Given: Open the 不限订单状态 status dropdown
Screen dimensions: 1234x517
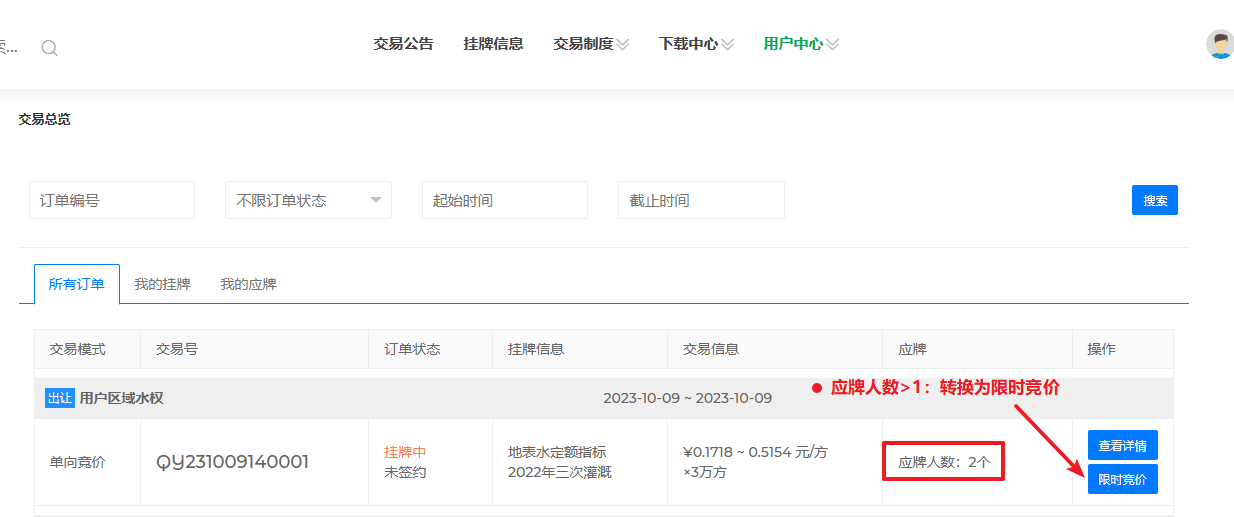Looking at the screenshot, I should (x=308, y=200).
